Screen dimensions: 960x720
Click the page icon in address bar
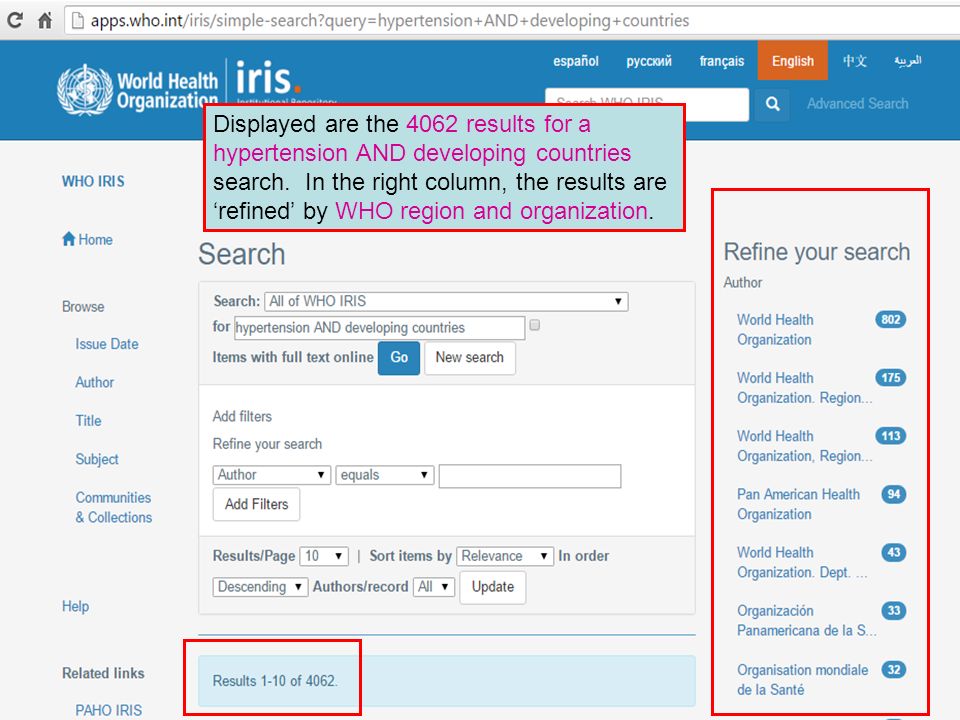click(x=78, y=21)
